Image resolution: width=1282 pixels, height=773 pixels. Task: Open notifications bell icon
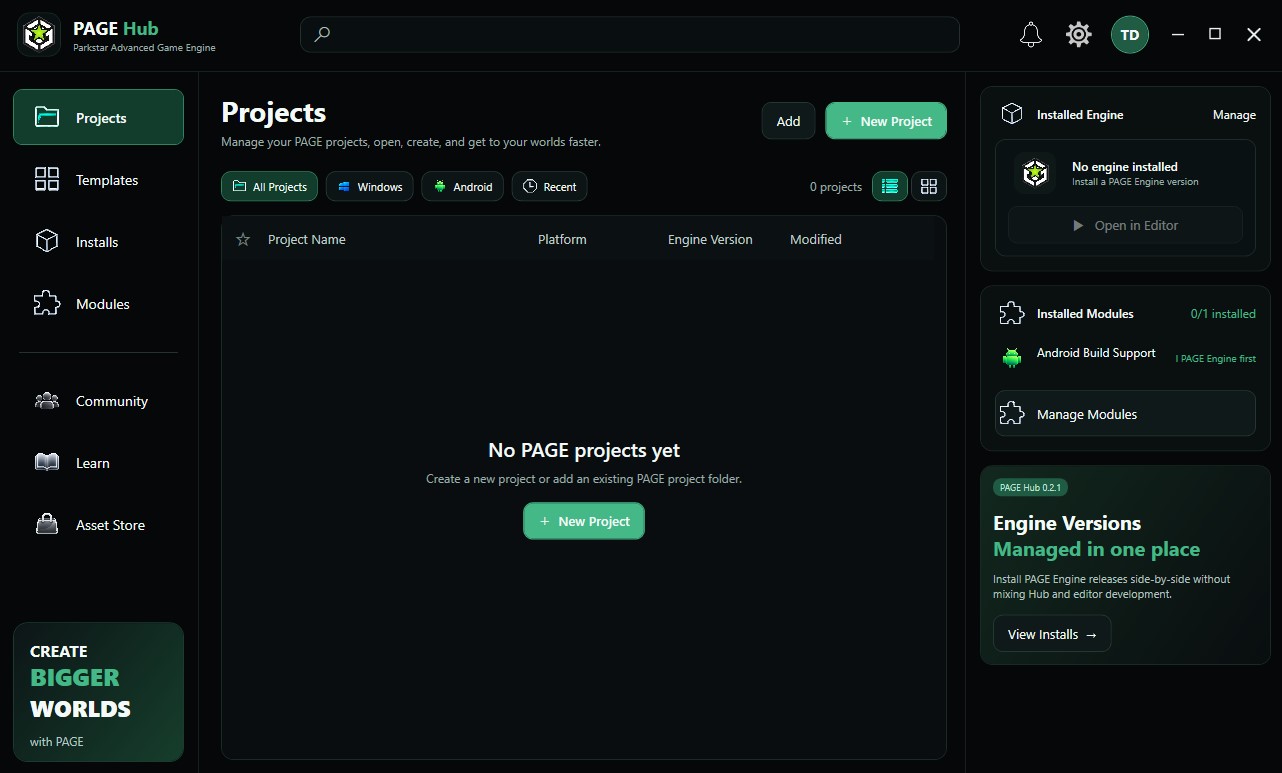(1031, 35)
